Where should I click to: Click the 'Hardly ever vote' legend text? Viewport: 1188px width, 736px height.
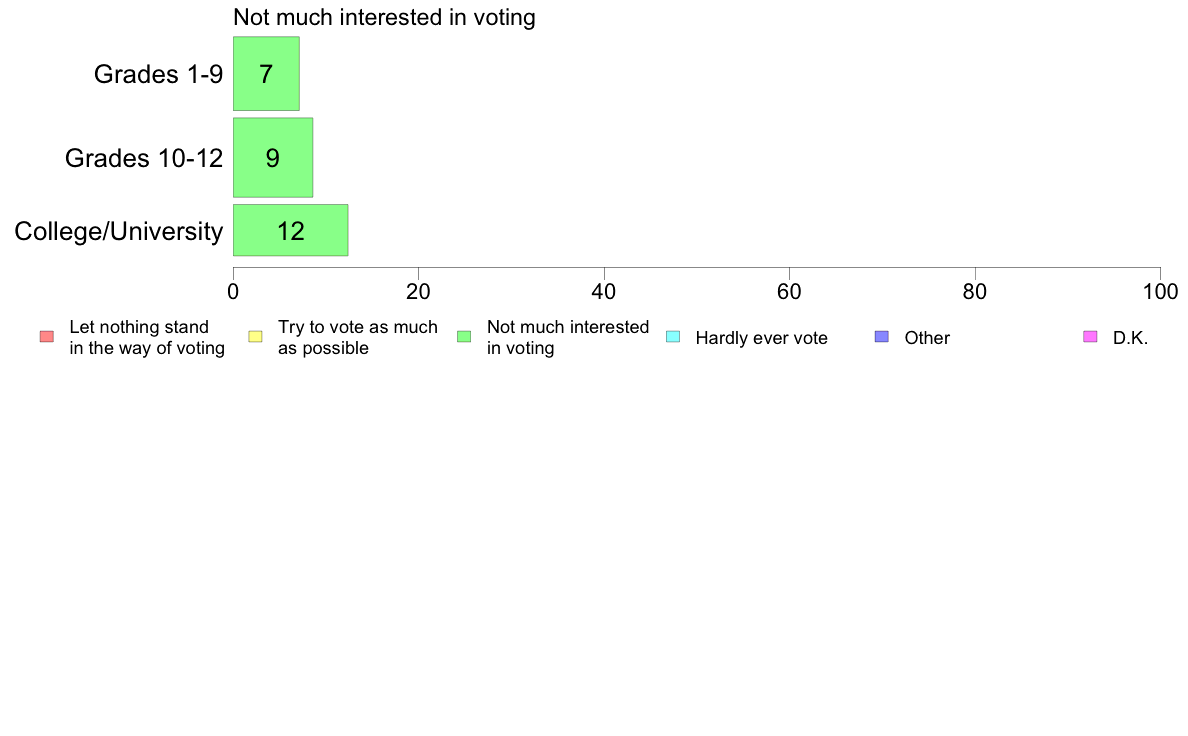coord(761,338)
